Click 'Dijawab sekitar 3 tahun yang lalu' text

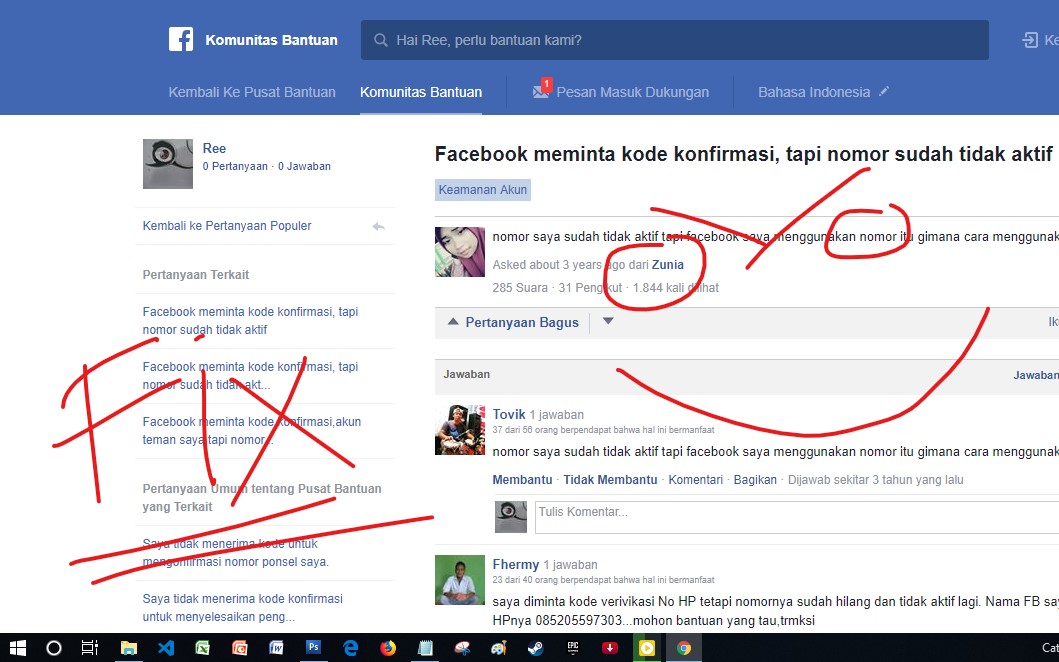click(875, 480)
